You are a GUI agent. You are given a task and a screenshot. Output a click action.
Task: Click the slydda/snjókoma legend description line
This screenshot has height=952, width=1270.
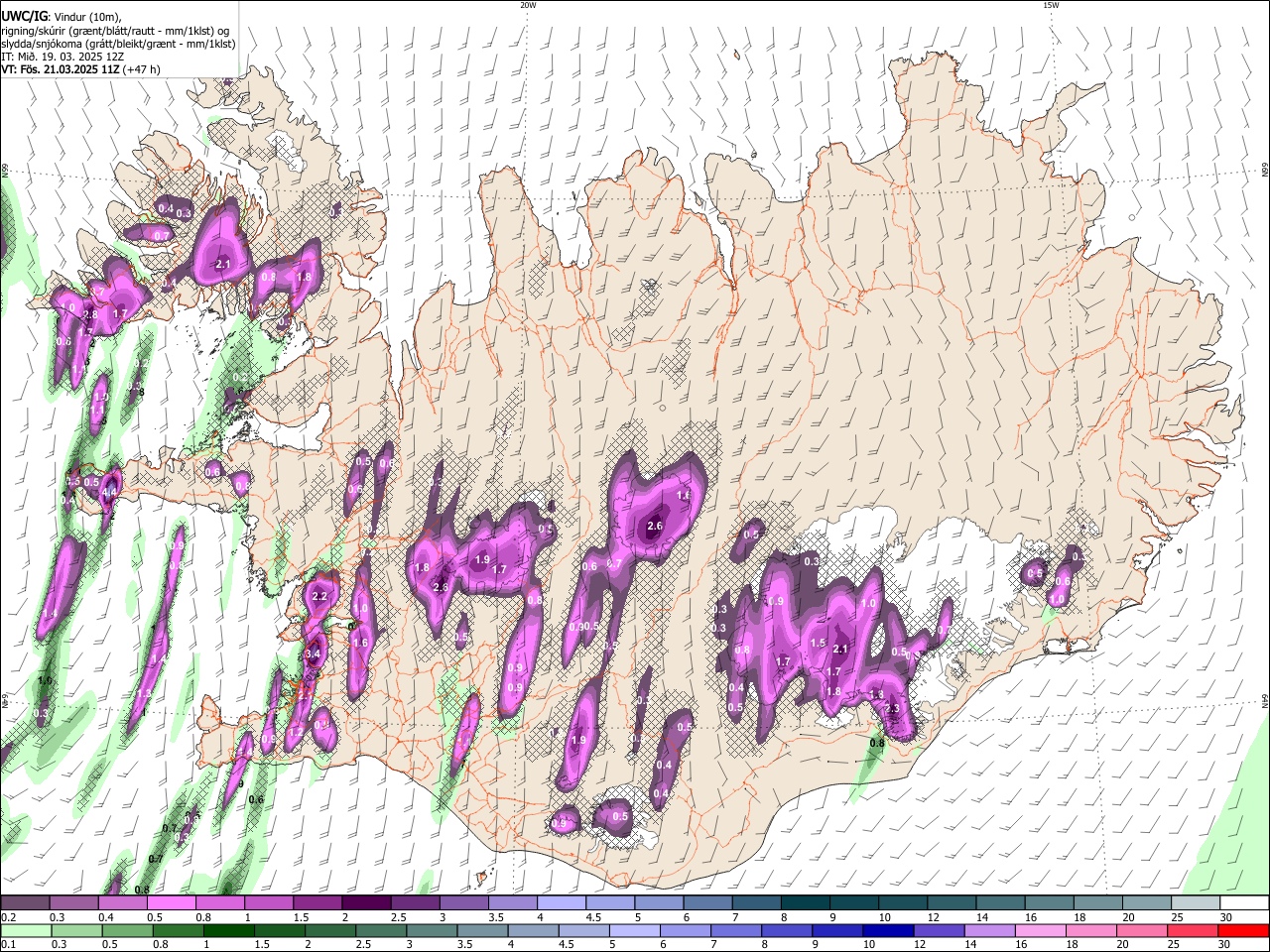[118, 44]
